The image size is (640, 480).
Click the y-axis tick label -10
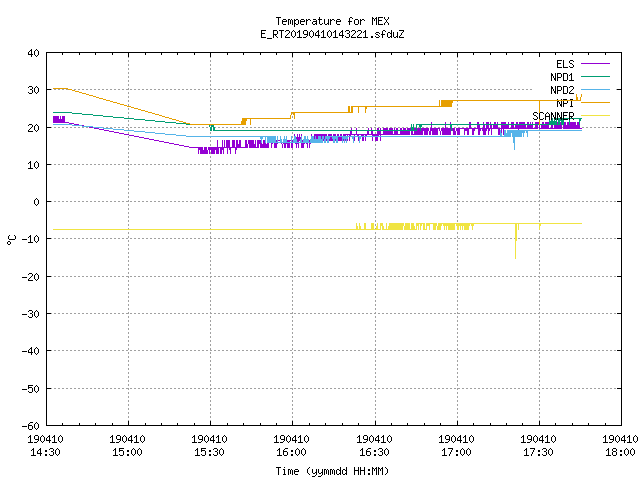[x=31, y=239]
